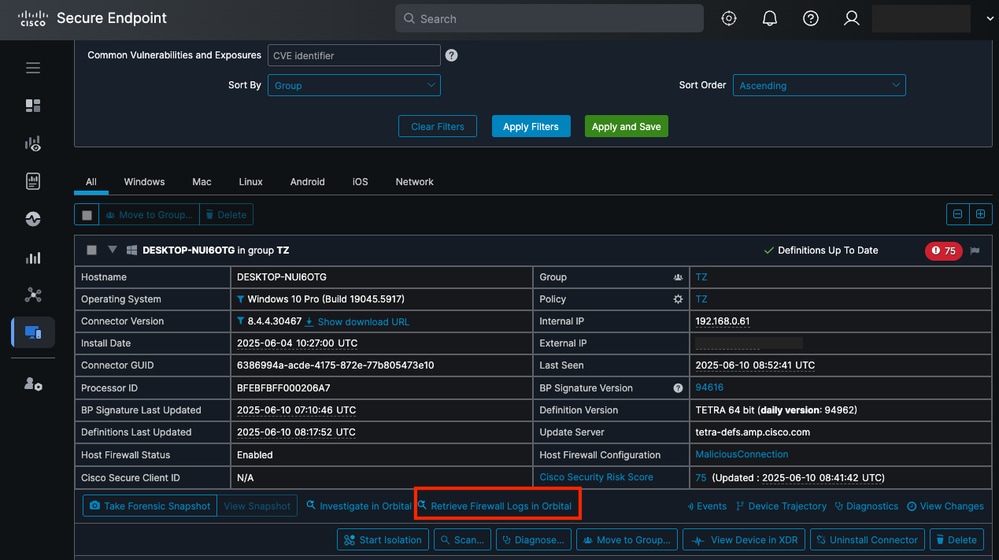Expand all computers with plus icon

[x=981, y=214]
